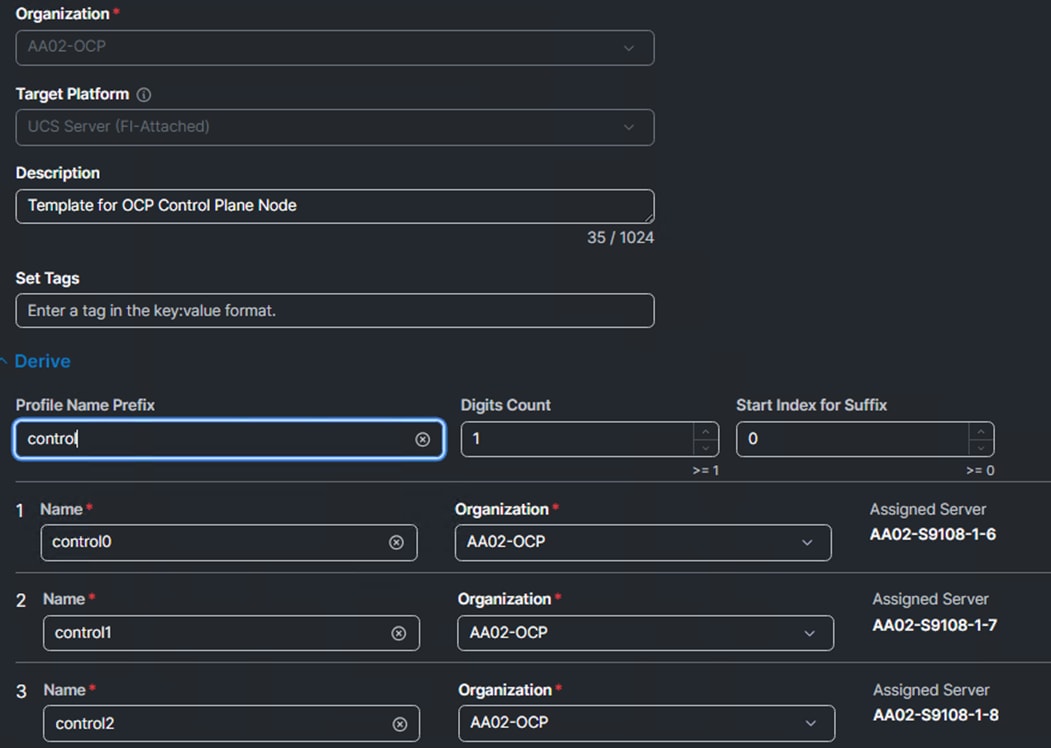The width and height of the screenshot is (1051, 748).
Task: Open Organization dropdown for profile 3
Action: click(647, 723)
